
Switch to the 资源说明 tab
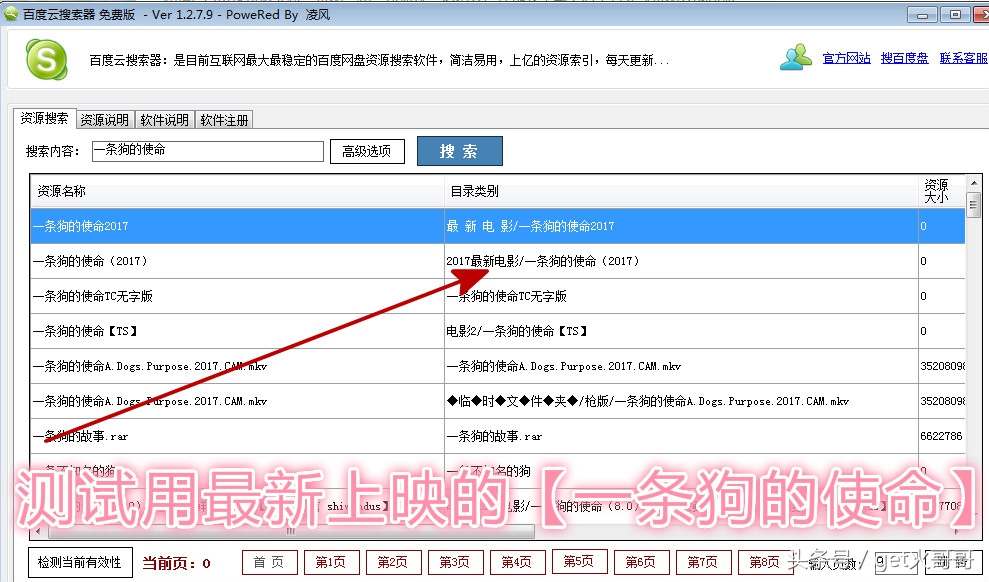pos(104,119)
